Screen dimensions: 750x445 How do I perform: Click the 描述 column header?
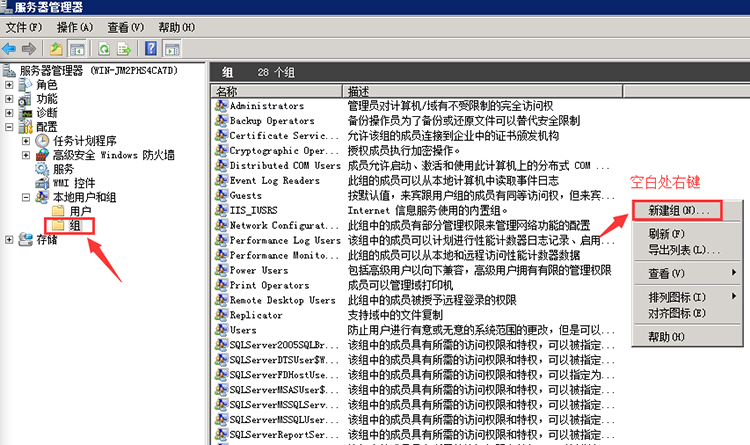(x=360, y=91)
